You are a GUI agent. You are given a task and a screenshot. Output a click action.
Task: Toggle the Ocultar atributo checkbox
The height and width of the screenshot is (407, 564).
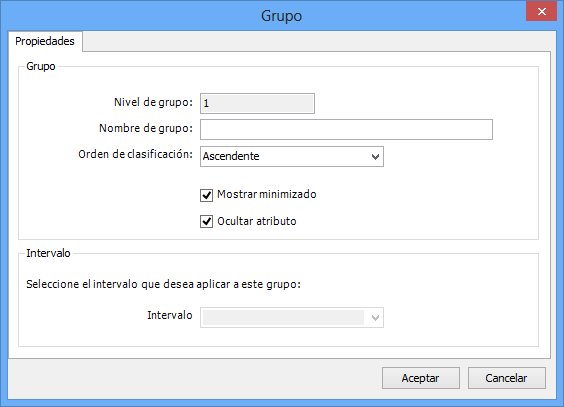pos(206,221)
